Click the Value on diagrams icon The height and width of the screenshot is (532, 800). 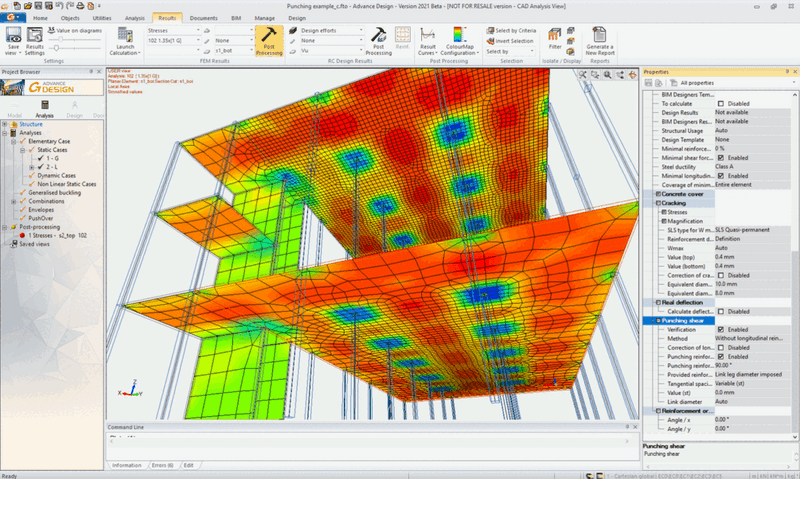(x=51, y=31)
